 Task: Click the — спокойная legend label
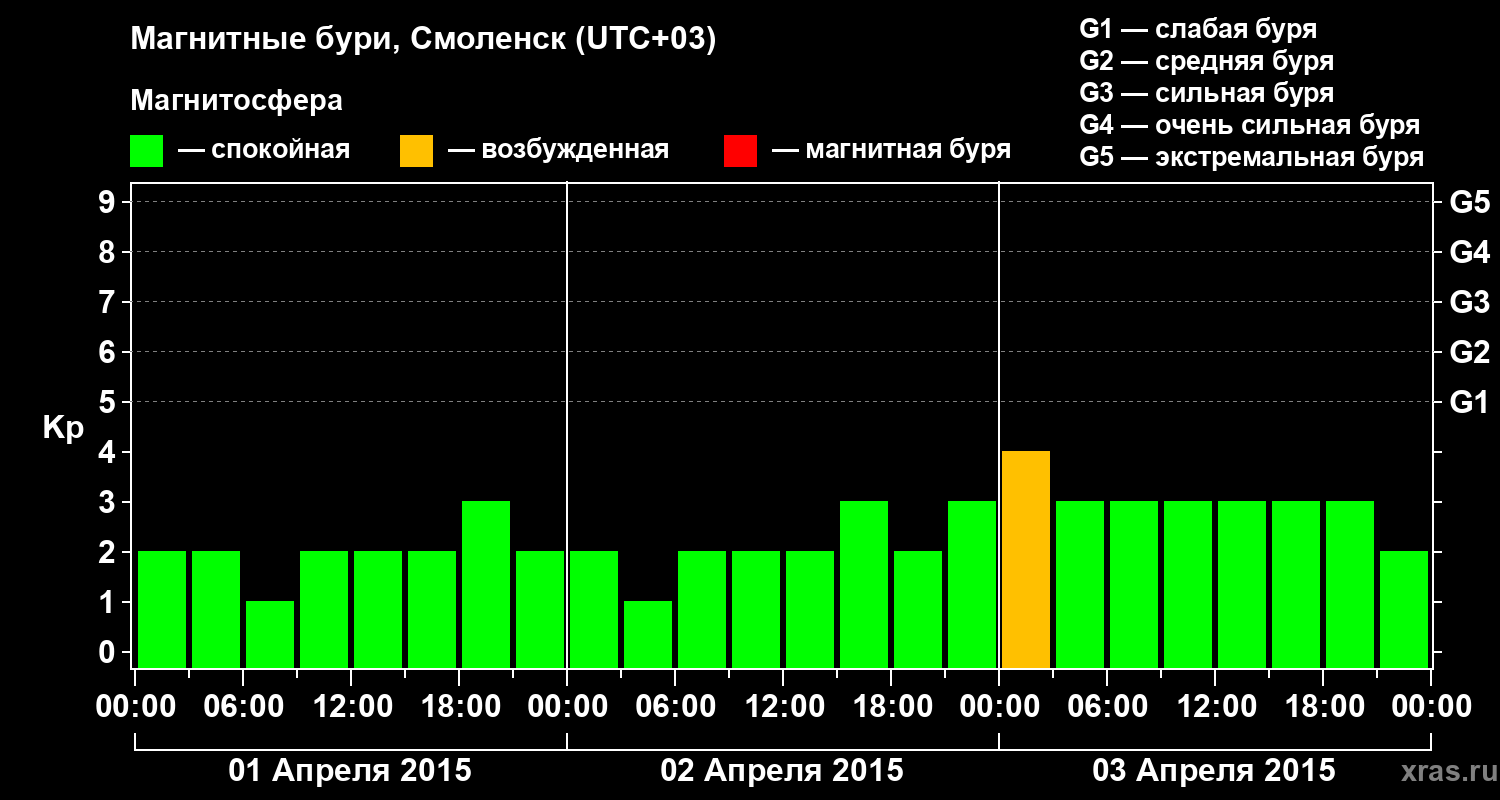264,151
